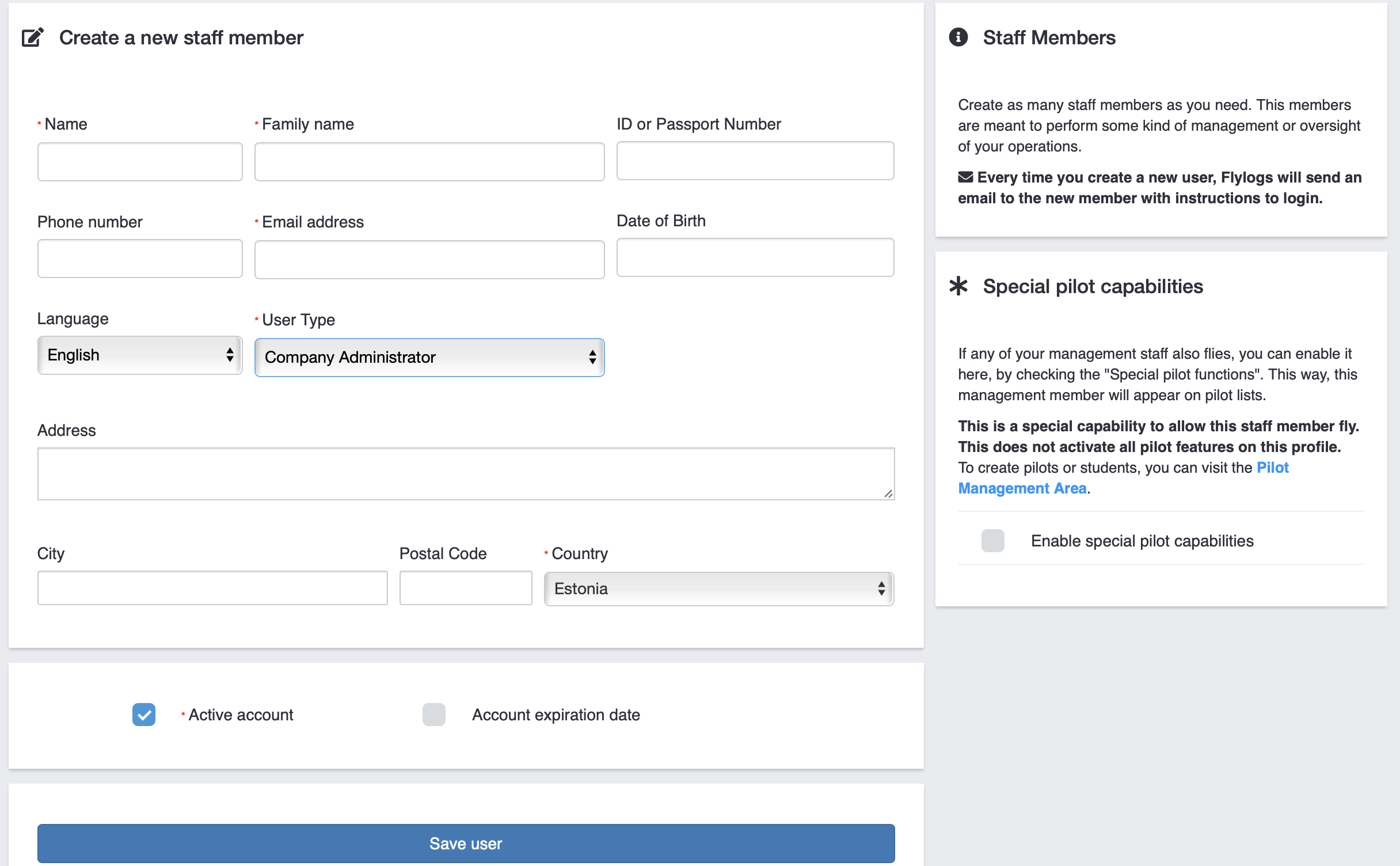Click the envelope icon in the email notice

point(965,177)
